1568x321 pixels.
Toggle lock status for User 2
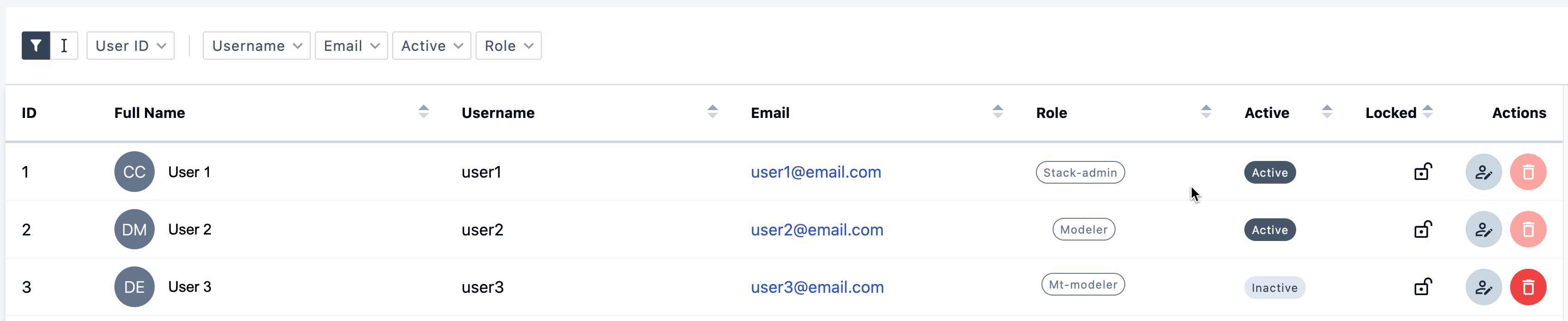point(1423,229)
